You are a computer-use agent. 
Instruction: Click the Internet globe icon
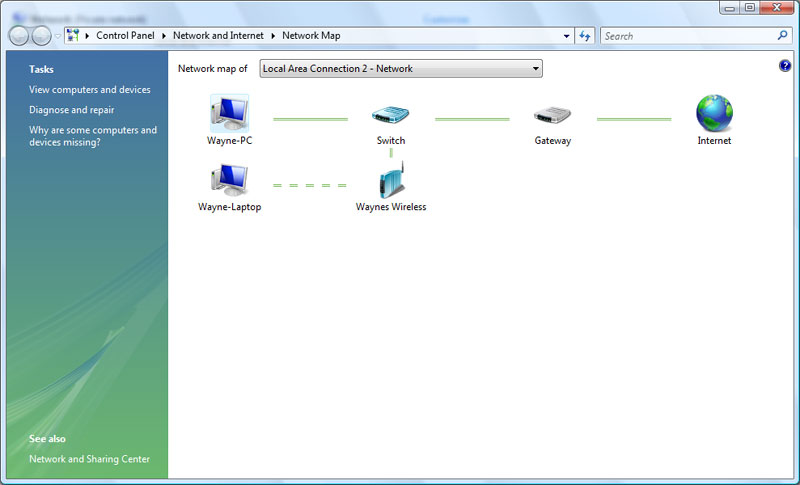click(714, 113)
